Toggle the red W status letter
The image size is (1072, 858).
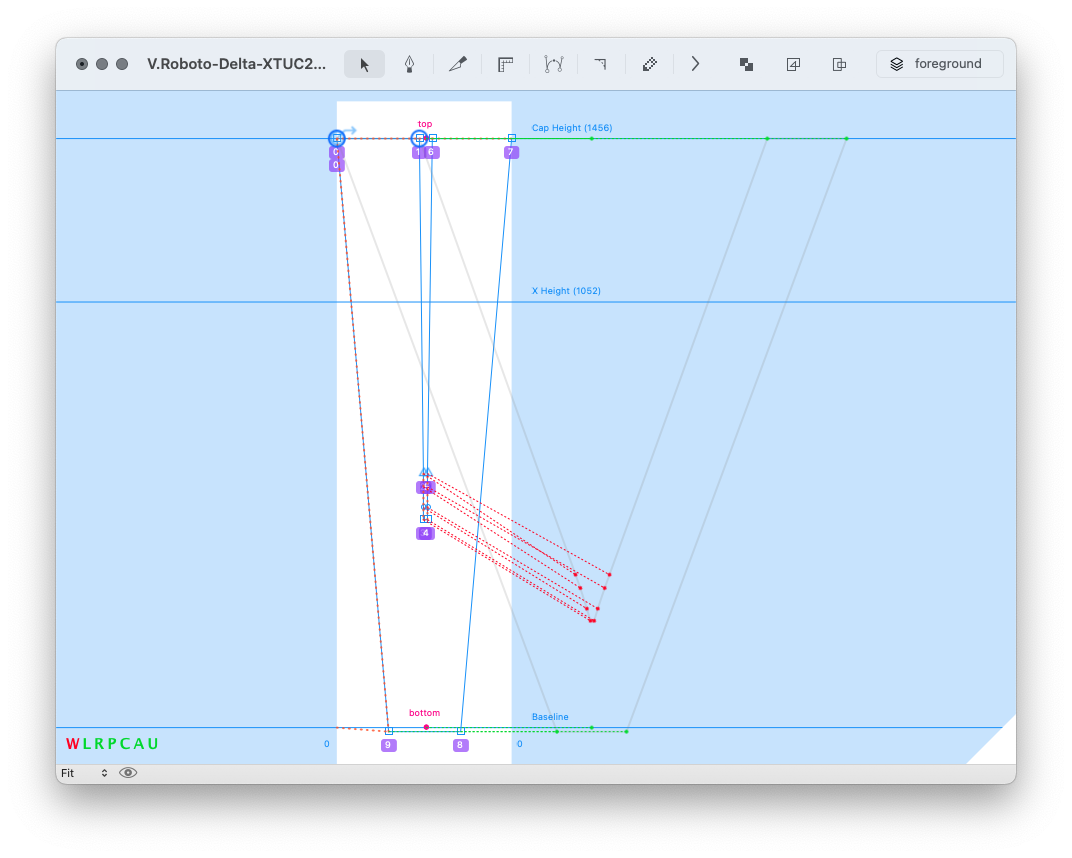(72, 744)
